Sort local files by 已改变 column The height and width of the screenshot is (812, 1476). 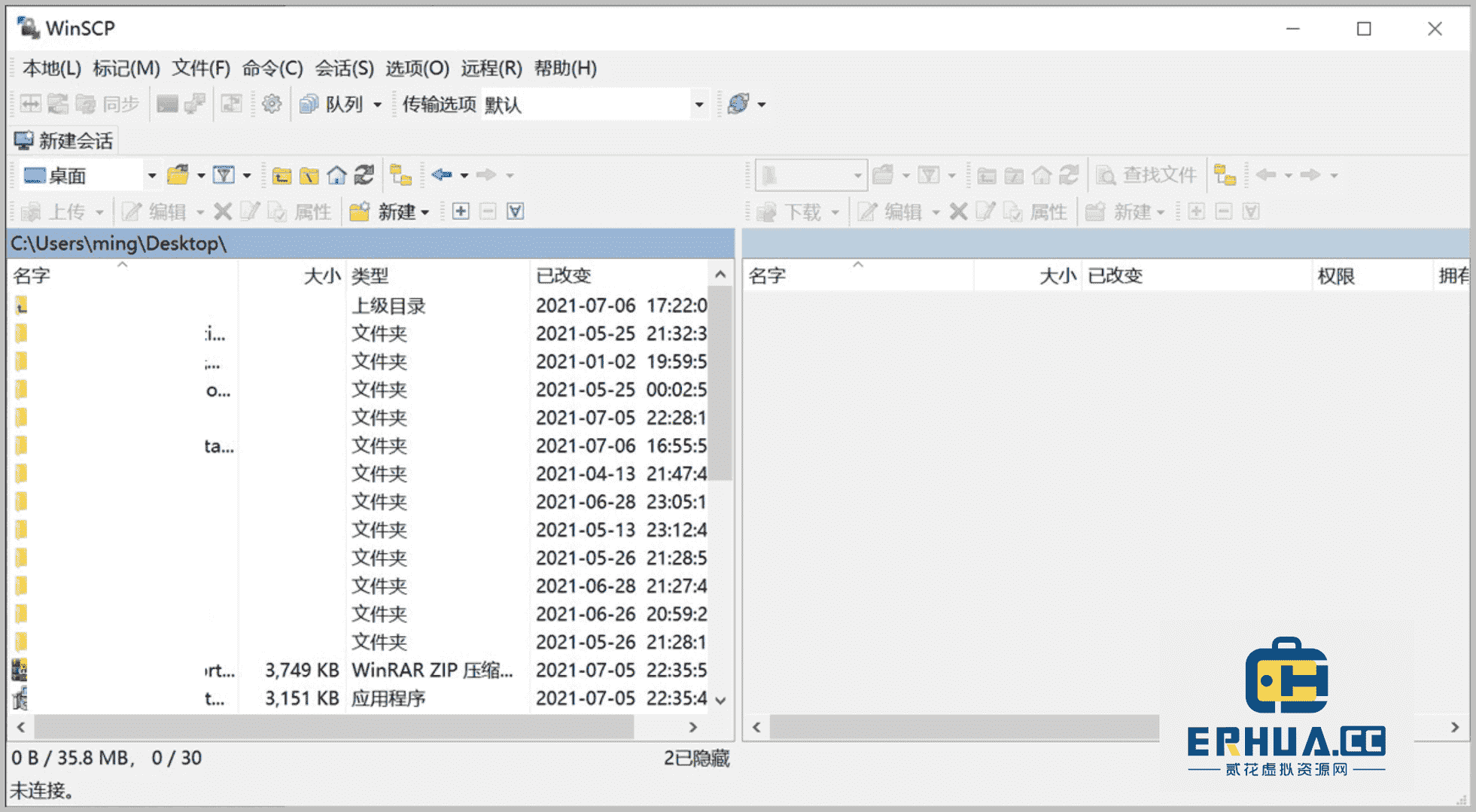619,275
